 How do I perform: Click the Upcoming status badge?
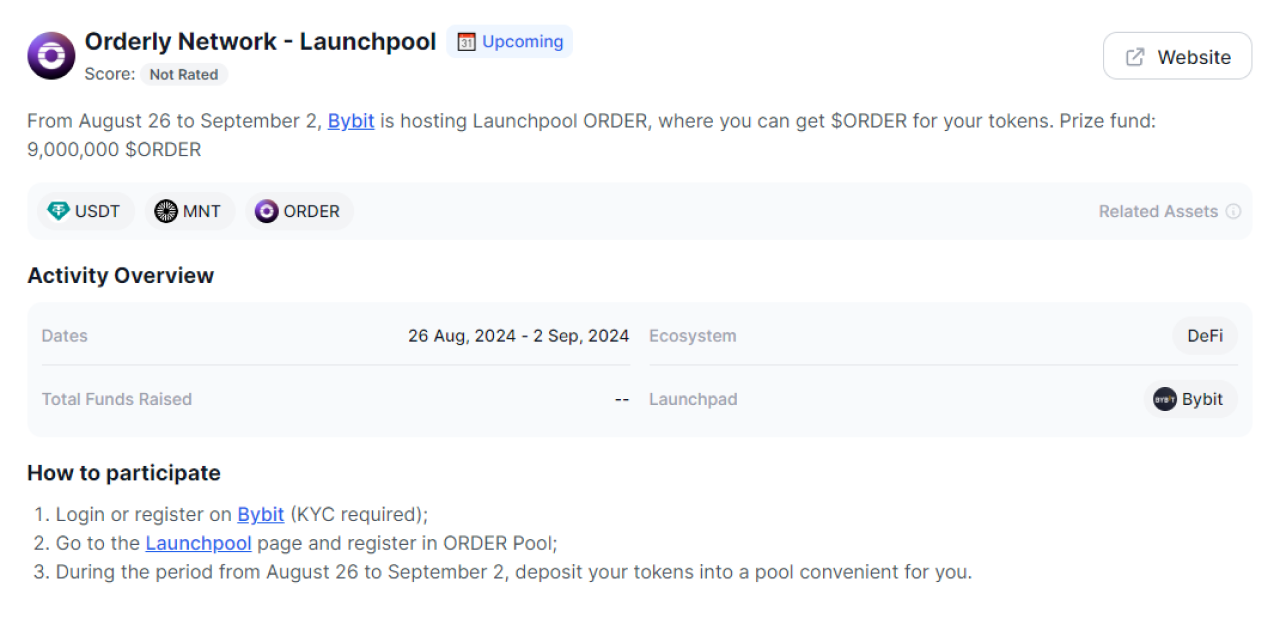pos(510,42)
